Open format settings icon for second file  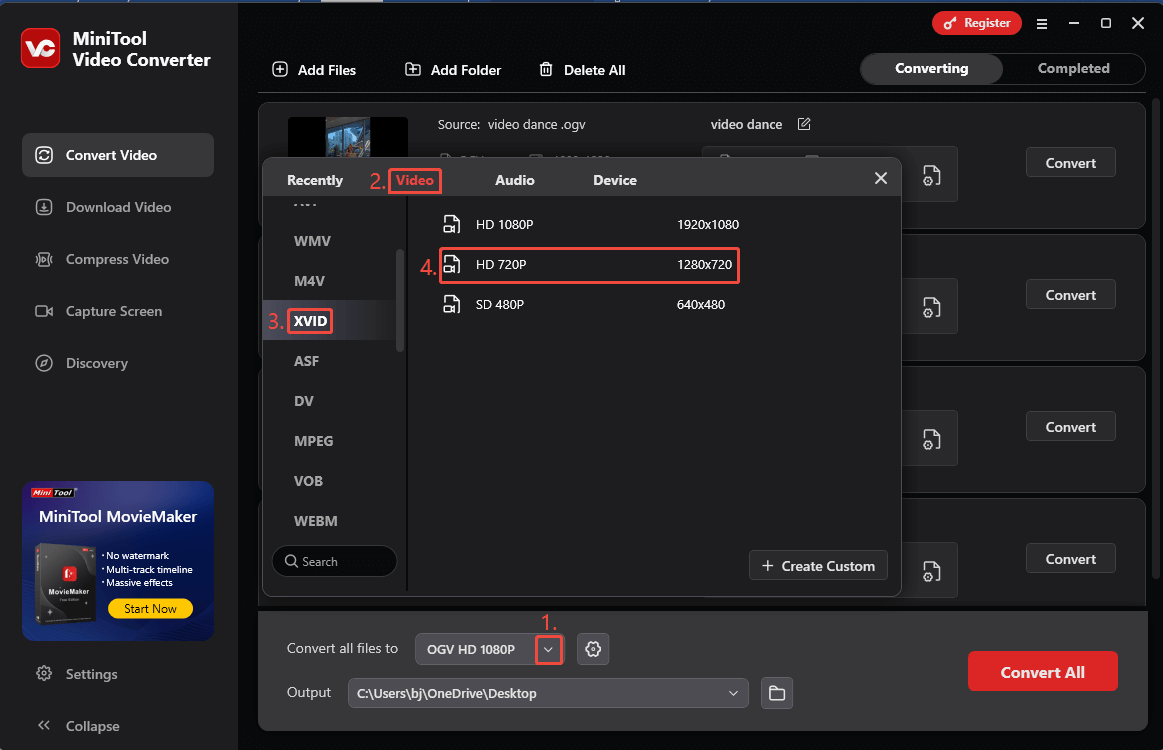[x=932, y=307]
